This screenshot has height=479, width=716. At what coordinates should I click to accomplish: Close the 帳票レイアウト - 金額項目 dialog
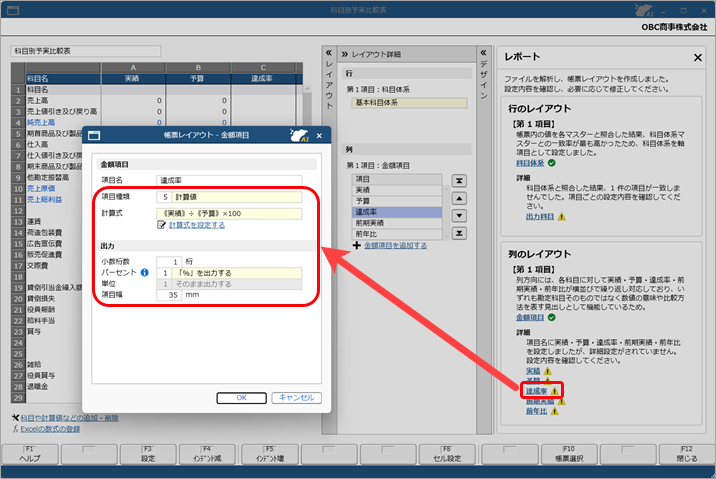coord(319,136)
